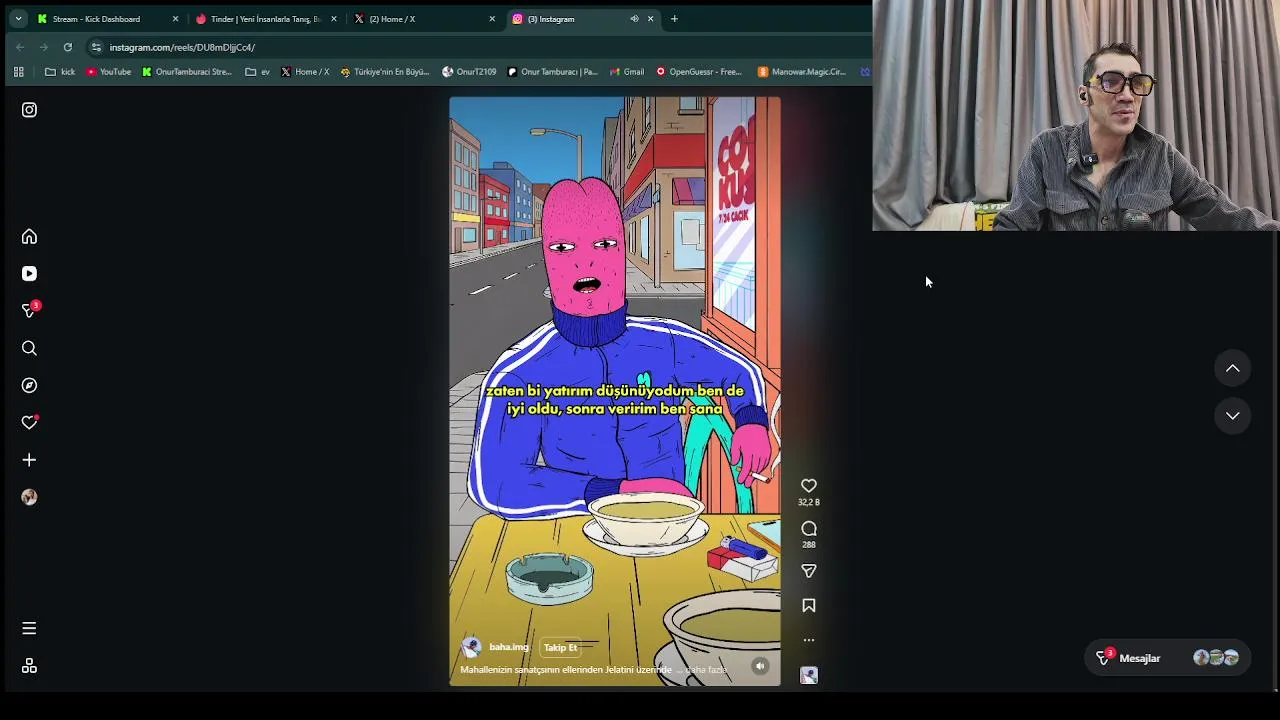
Task: Click the Create plus icon in sidebar
Action: (x=29, y=460)
